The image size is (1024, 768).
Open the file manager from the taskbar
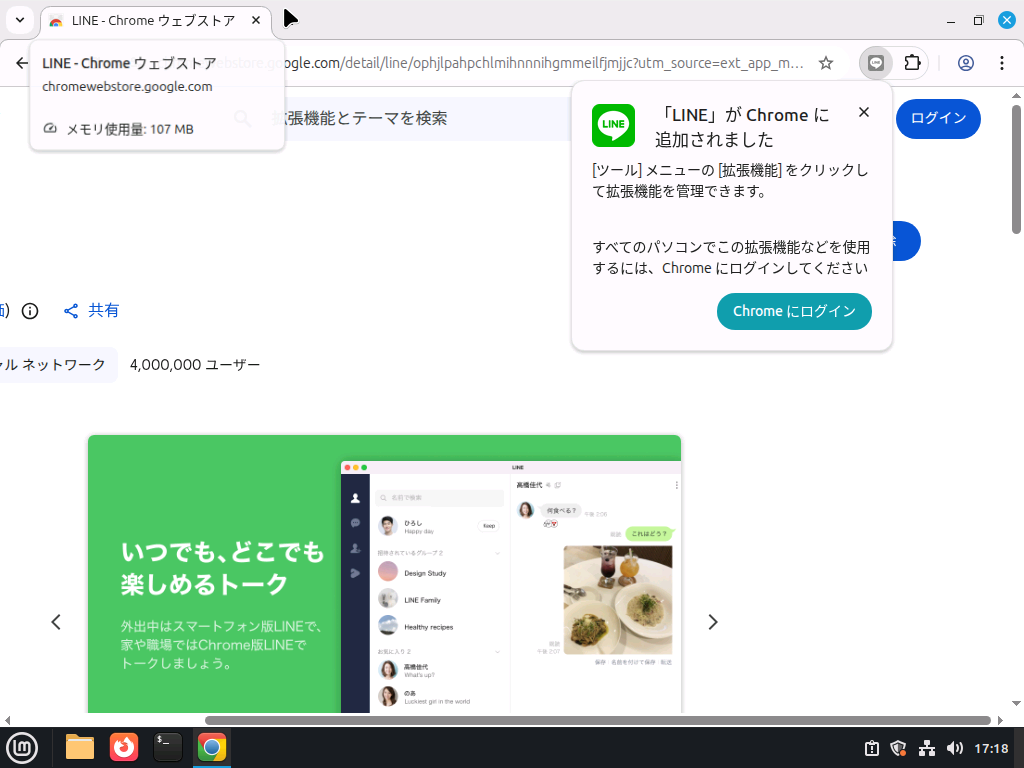click(79, 747)
